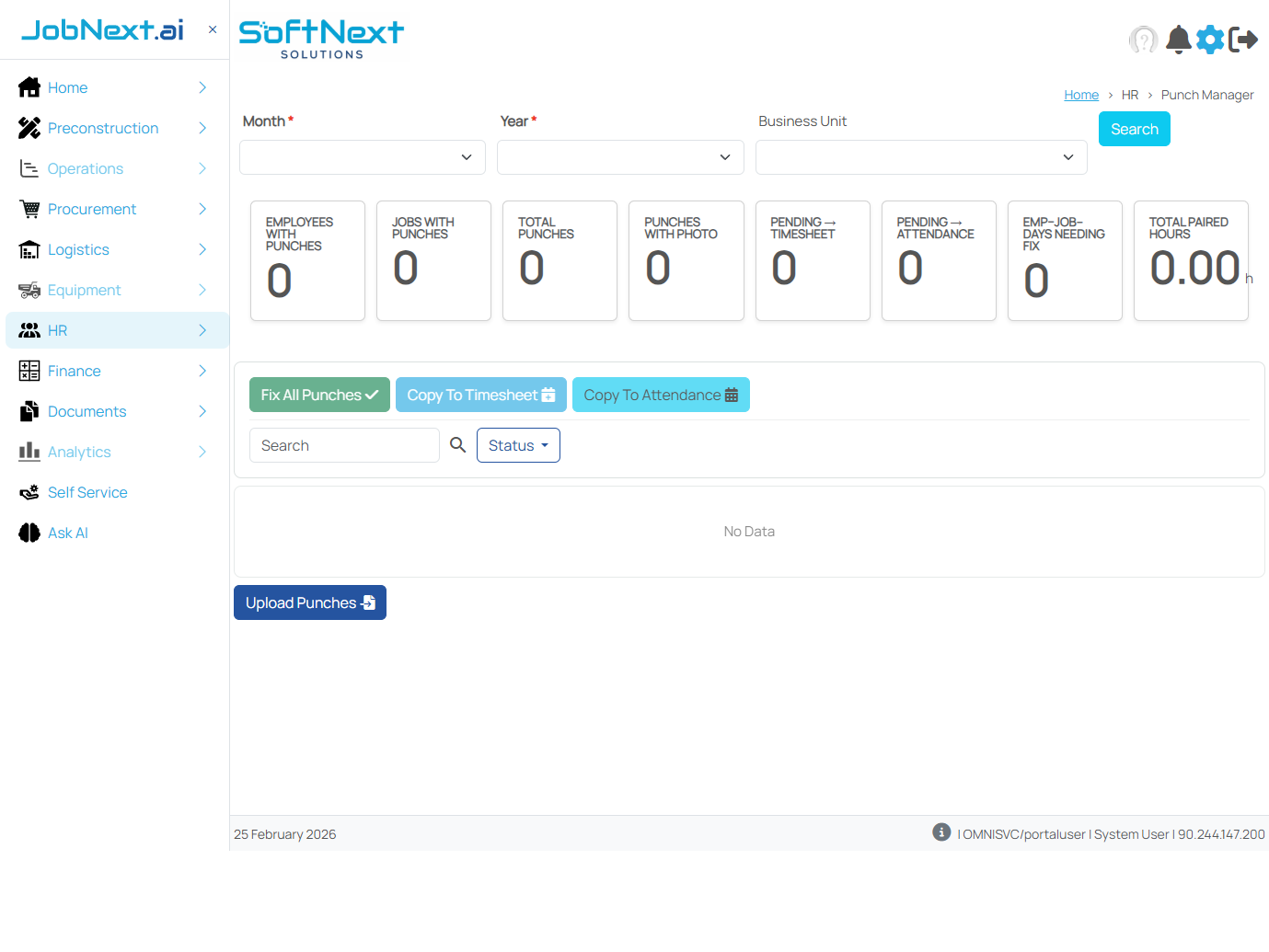The image size is (1269, 952).
Task: Open the Business Unit dropdown
Action: (x=920, y=156)
